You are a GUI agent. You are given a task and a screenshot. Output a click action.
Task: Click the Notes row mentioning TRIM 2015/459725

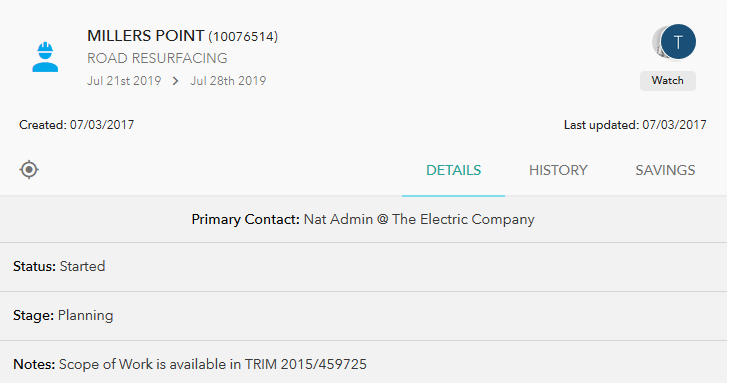[x=363, y=364]
